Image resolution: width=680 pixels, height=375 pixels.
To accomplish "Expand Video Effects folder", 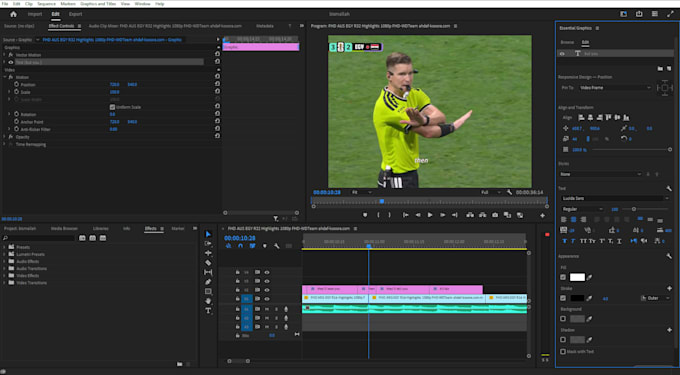I will click(x=4, y=276).
